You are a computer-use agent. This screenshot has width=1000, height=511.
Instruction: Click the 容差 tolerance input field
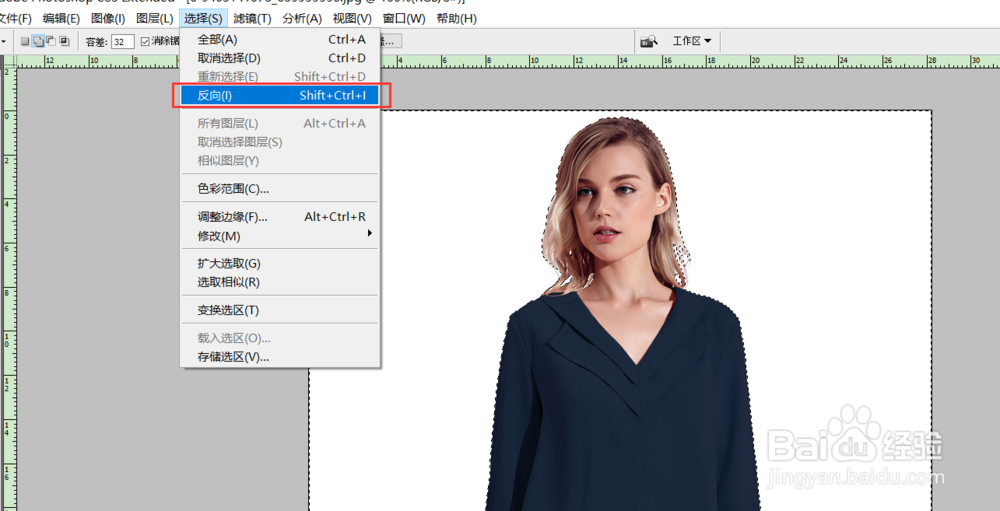coord(122,41)
